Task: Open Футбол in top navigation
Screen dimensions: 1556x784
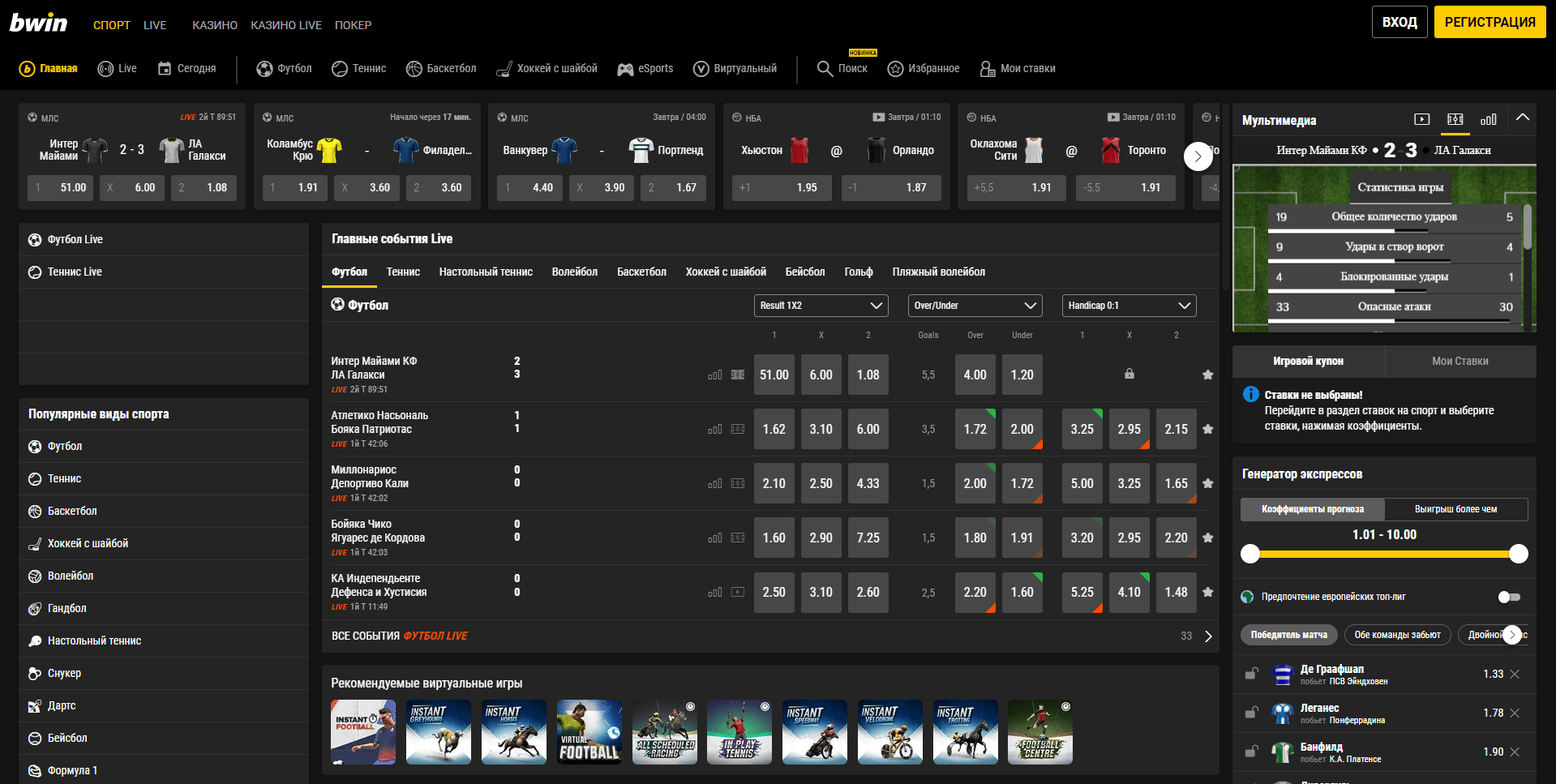Action: tap(284, 69)
